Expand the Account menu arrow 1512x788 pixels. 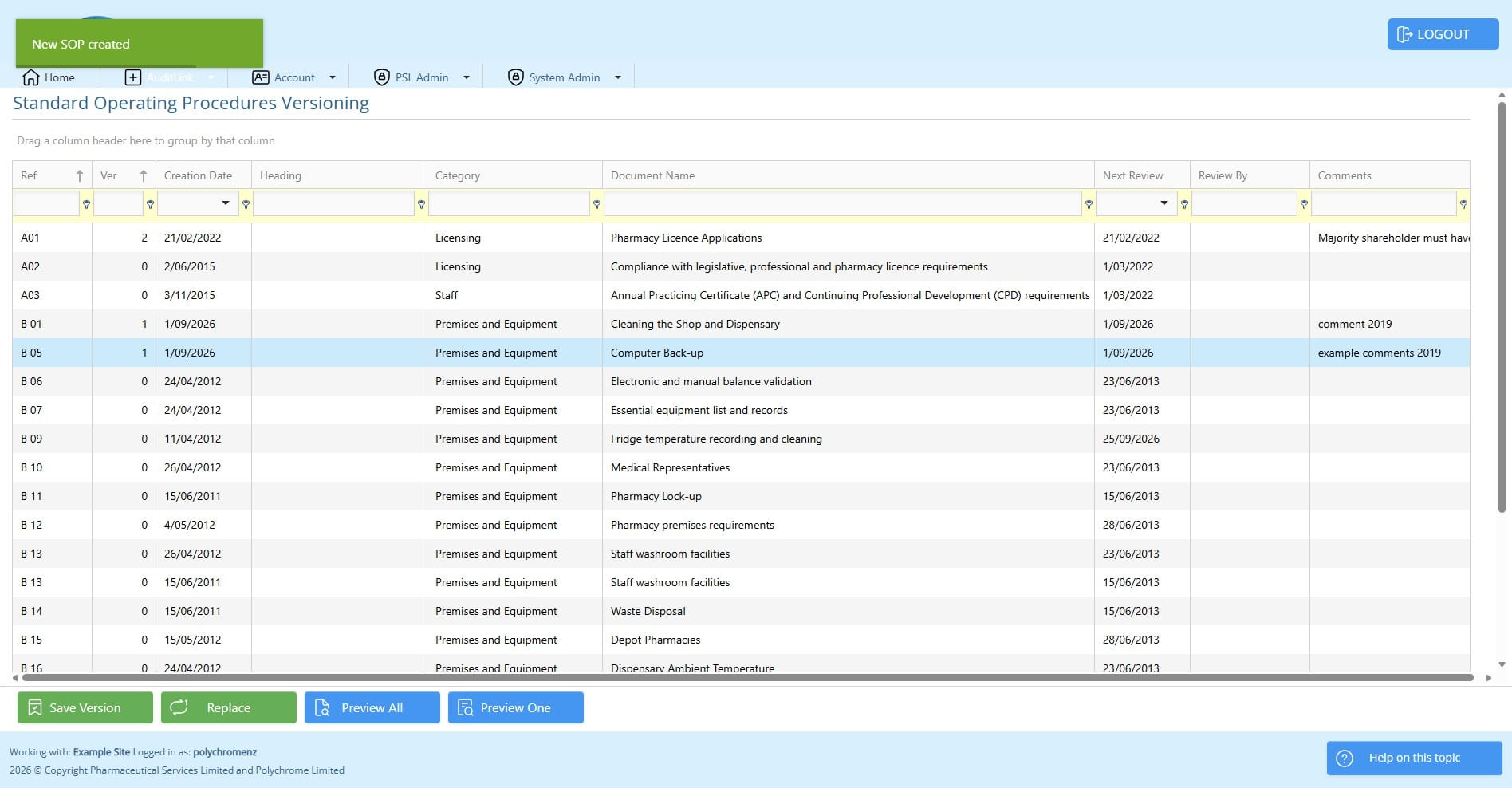click(333, 77)
